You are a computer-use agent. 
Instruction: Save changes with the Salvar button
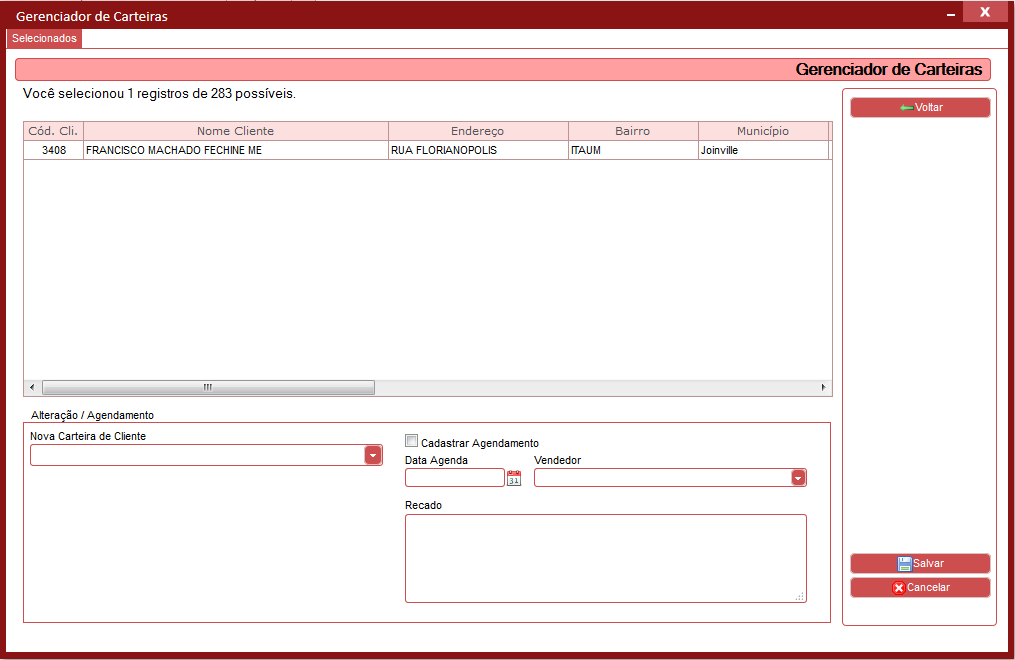[920, 564]
